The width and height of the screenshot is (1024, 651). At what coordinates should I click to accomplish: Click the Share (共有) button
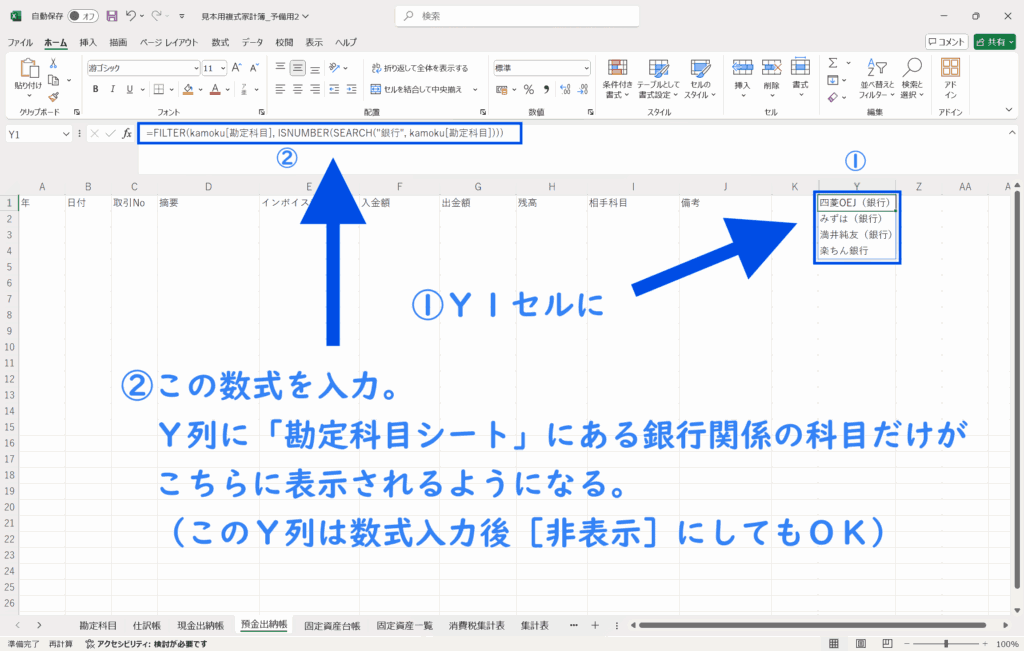995,42
